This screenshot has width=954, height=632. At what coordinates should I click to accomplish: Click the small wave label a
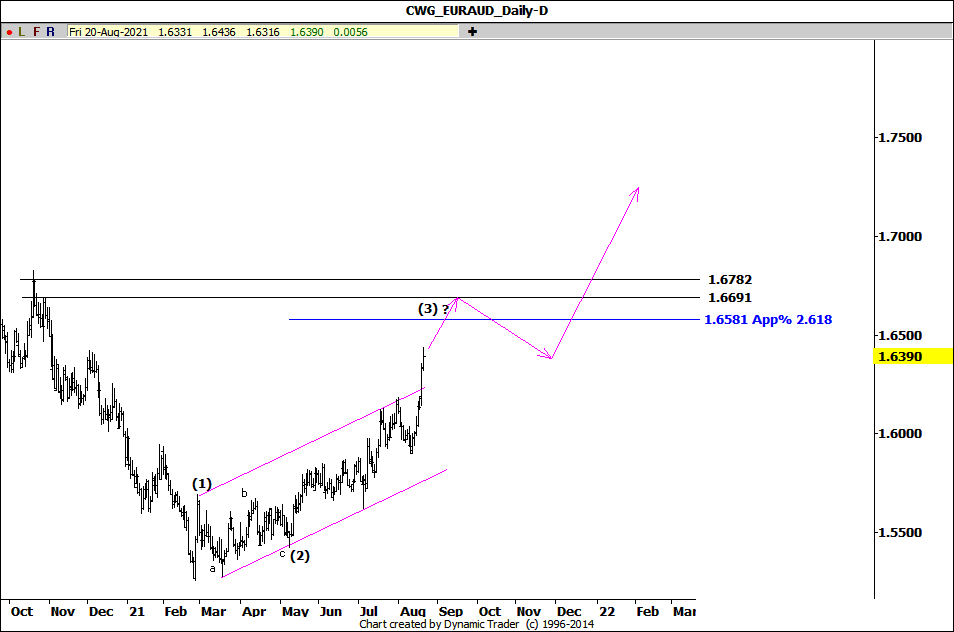click(x=212, y=569)
